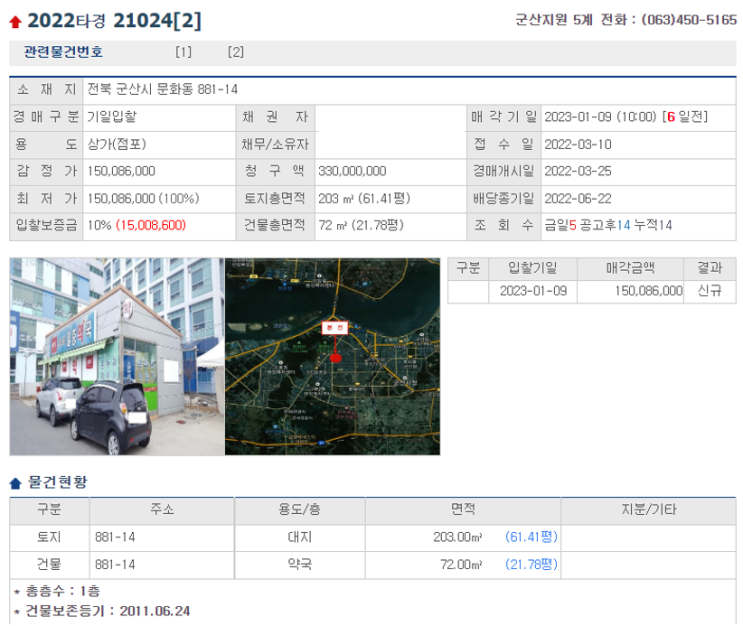Viewport: 743px width, 626px height.
Task: Click 대지 land use cell
Action: [x=299, y=537]
